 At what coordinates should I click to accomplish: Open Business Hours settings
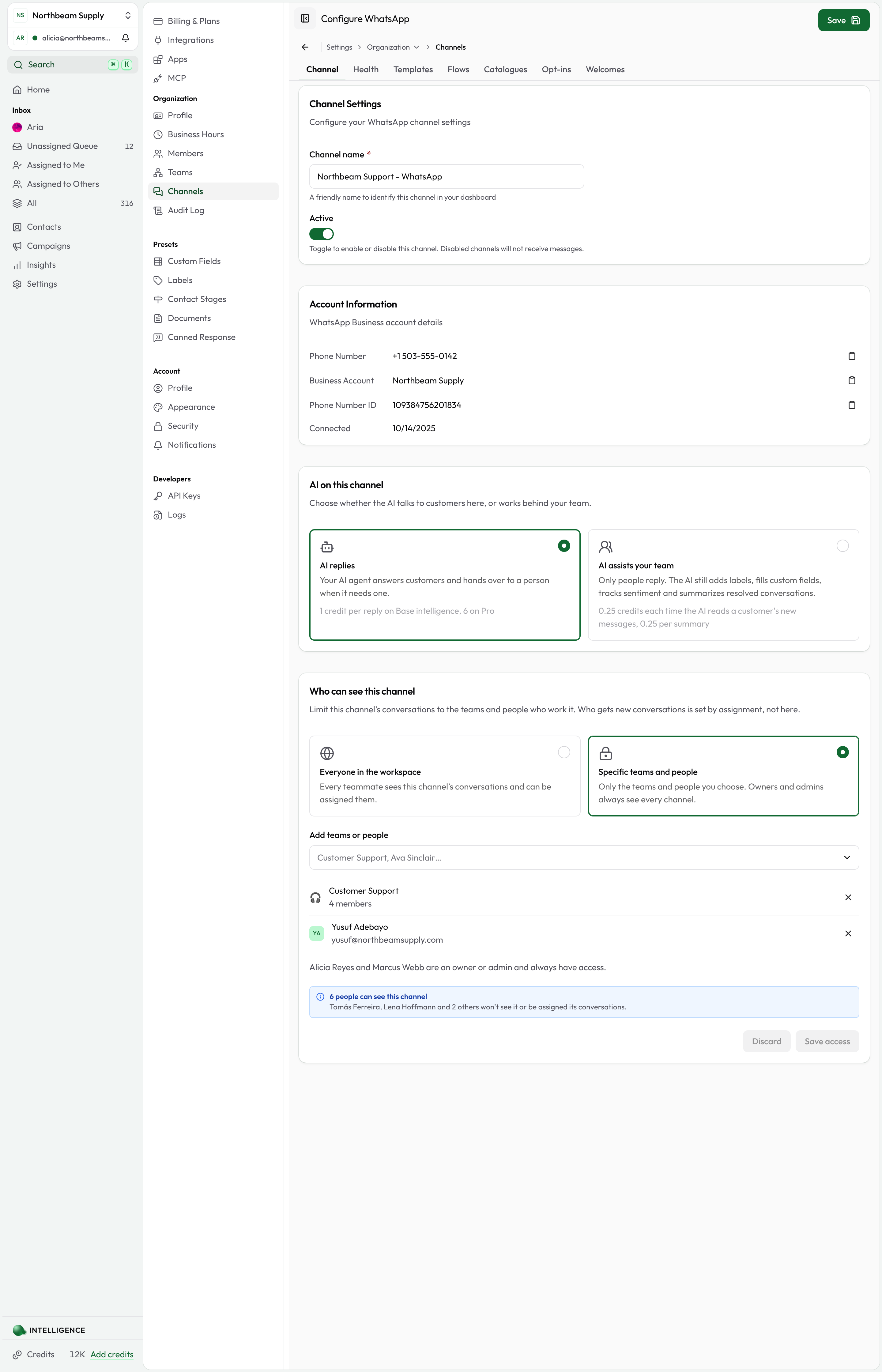(x=213, y=134)
